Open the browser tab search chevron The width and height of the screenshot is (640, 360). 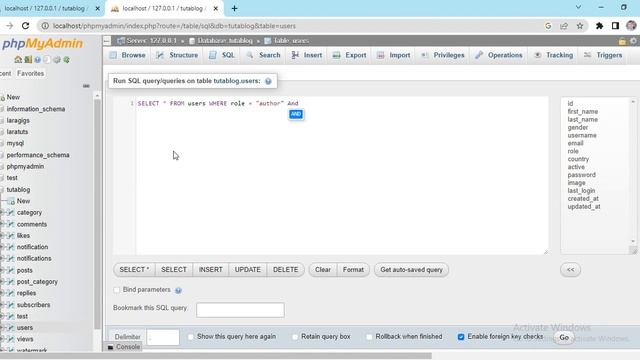(x=578, y=7)
